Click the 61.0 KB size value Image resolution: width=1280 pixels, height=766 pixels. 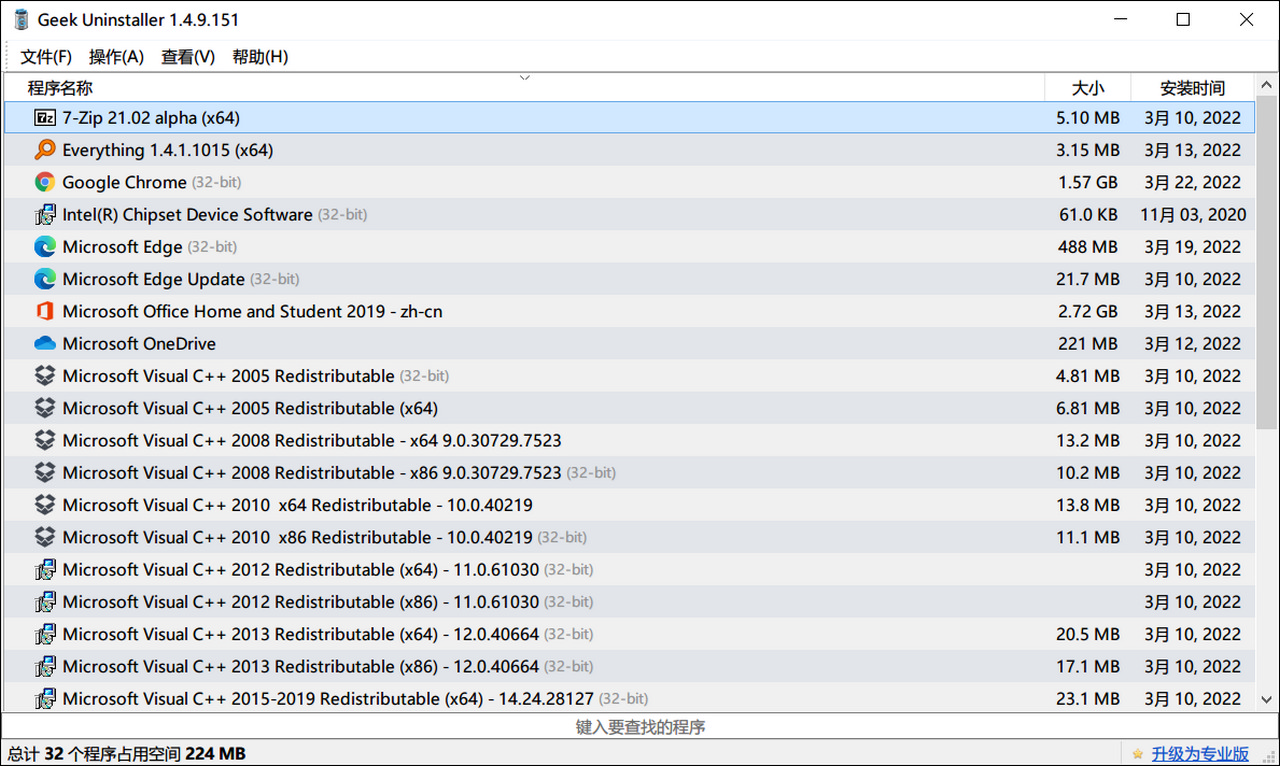1088,214
